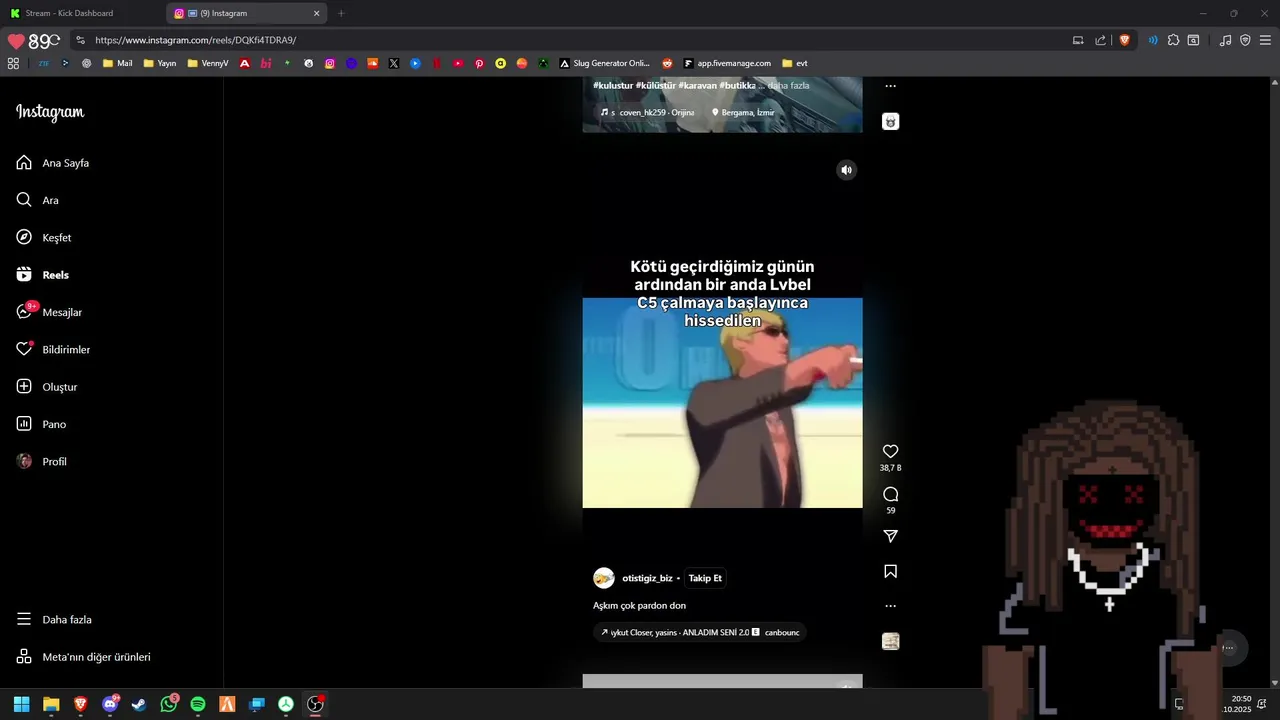Screen dimensions: 1280x720
Task: Click Pinterest bookmark icon
Action: [479, 63]
